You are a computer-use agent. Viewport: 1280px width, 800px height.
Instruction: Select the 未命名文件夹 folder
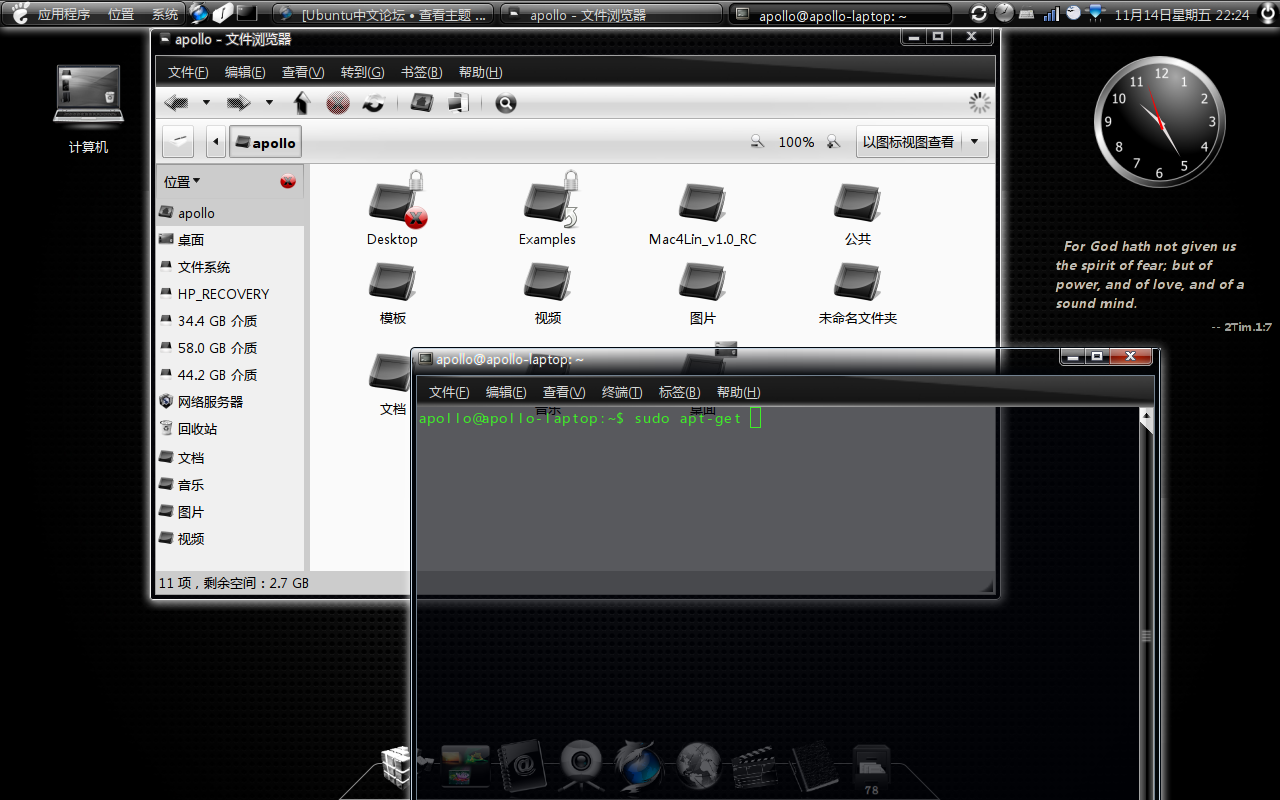click(858, 293)
